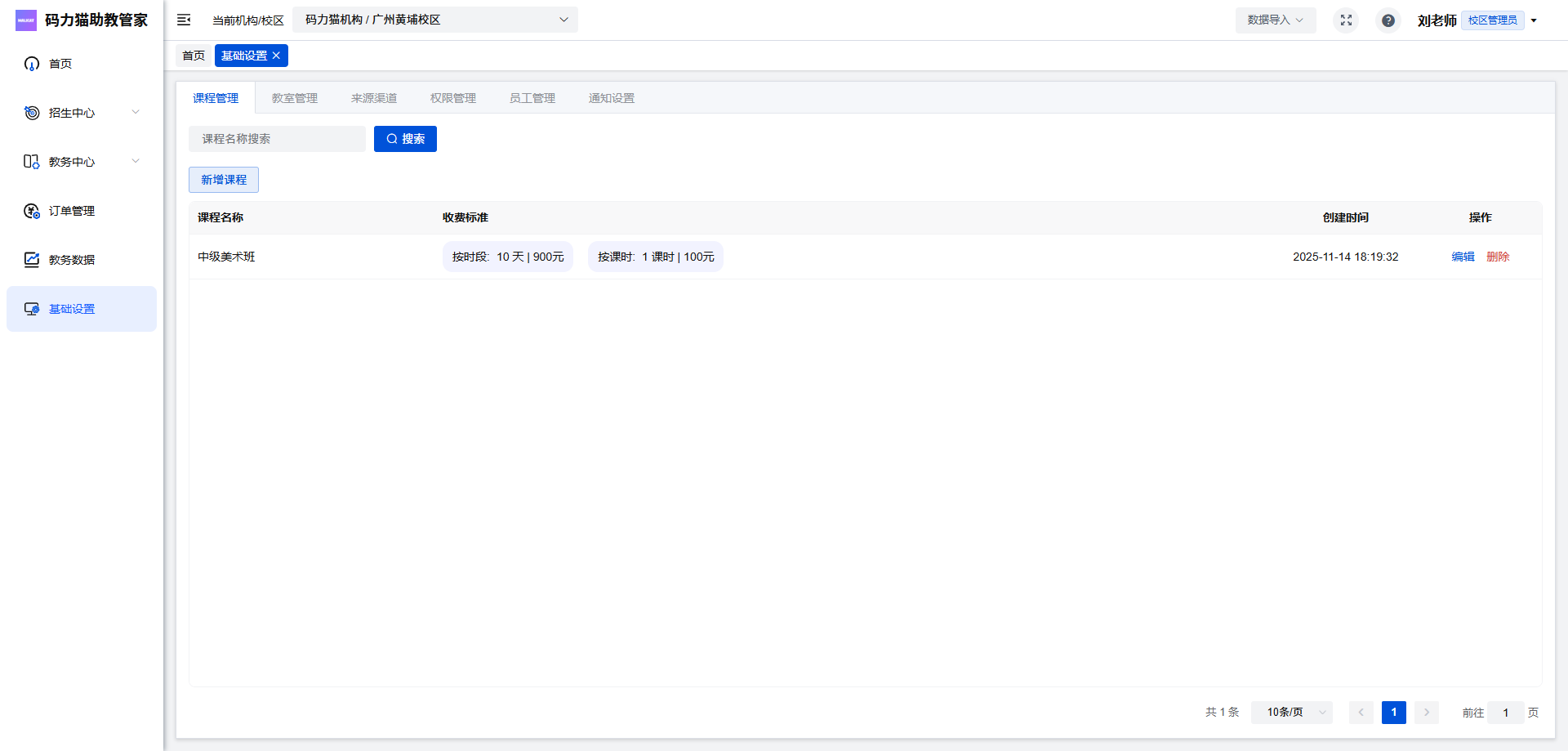Click the 新增课程 button
Screen dimensions: 1568x751
(x=224, y=180)
